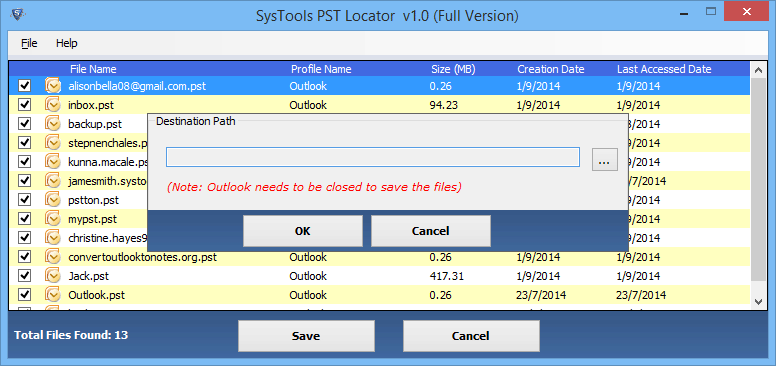Sort by the Creation Date column header
This screenshot has width=776, height=366.
coord(551,69)
